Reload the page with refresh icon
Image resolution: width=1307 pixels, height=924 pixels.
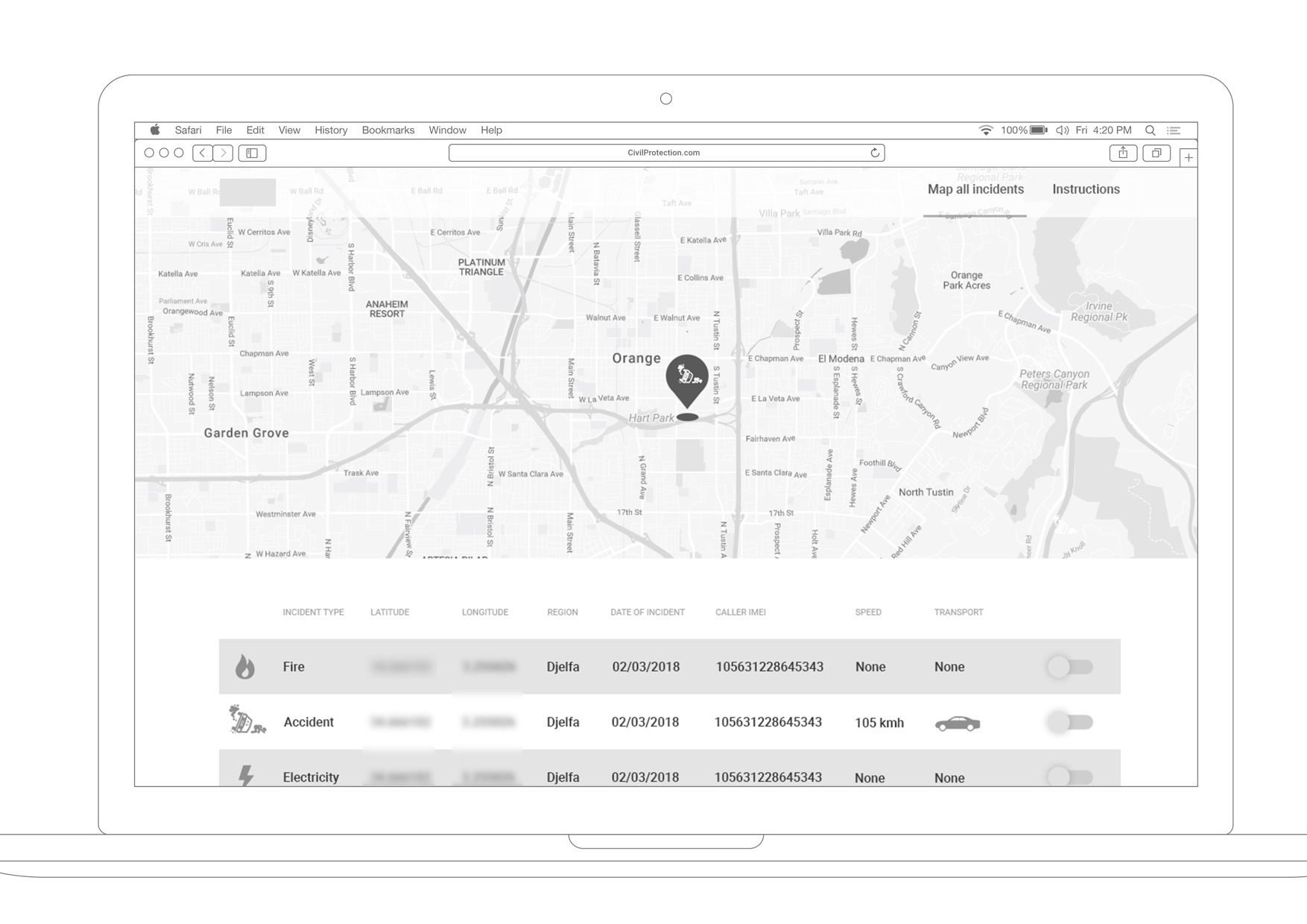[x=875, y=153]
